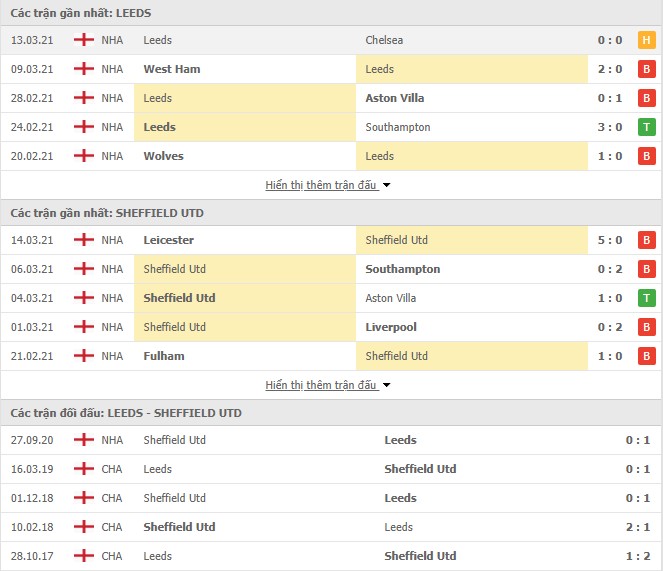This screenshot has height=571, width=663.
Task: Expand more Leeds matches with dropdown arrow
Action: [x=386, y=185]
